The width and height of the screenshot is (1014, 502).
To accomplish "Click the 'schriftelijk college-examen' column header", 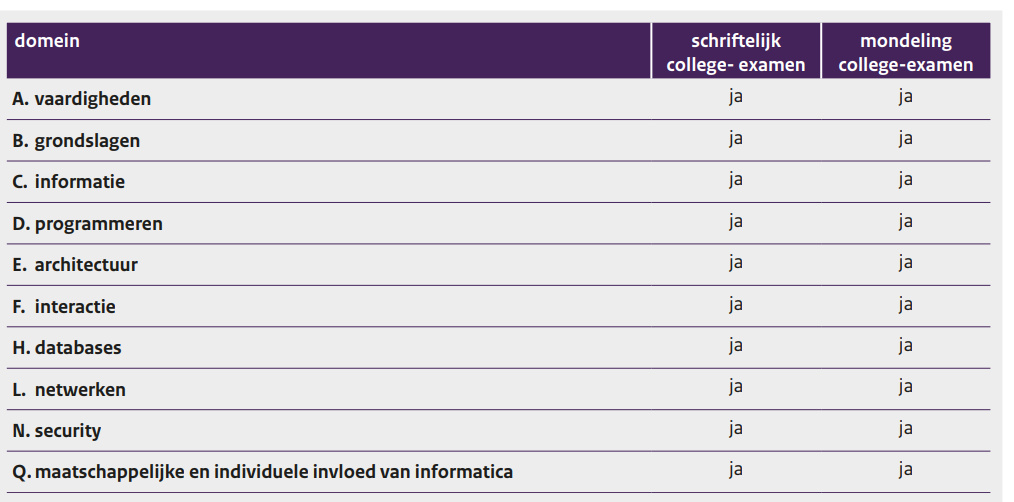I will (x=735, y=53).
